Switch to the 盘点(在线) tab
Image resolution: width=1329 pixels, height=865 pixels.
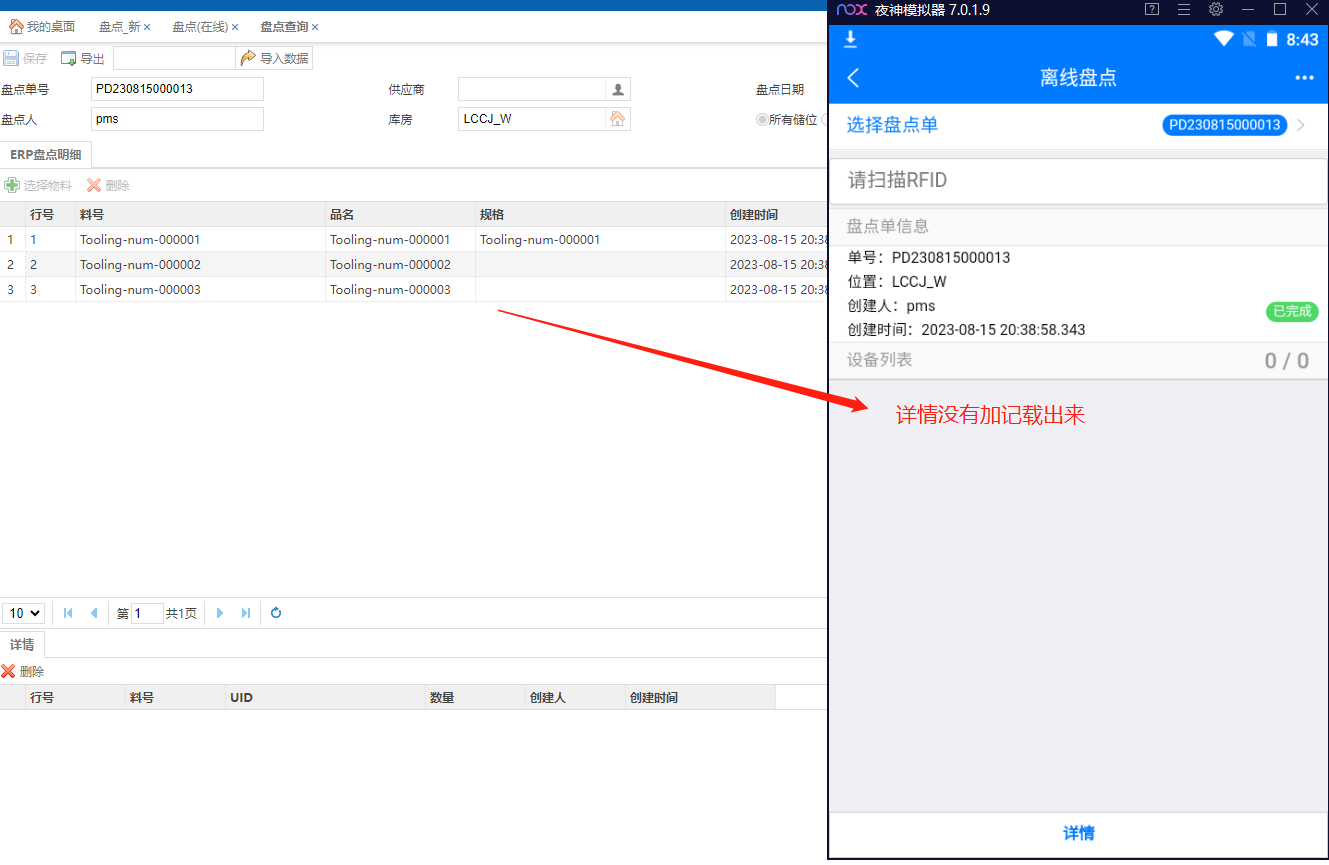200,27
